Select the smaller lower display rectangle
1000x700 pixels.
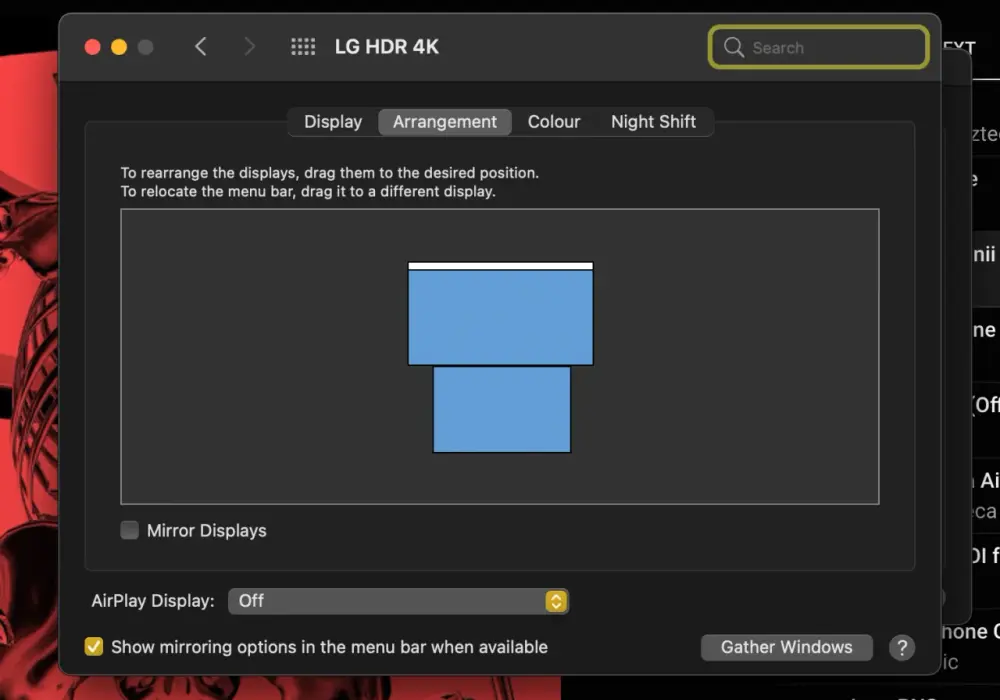[502, 409]
